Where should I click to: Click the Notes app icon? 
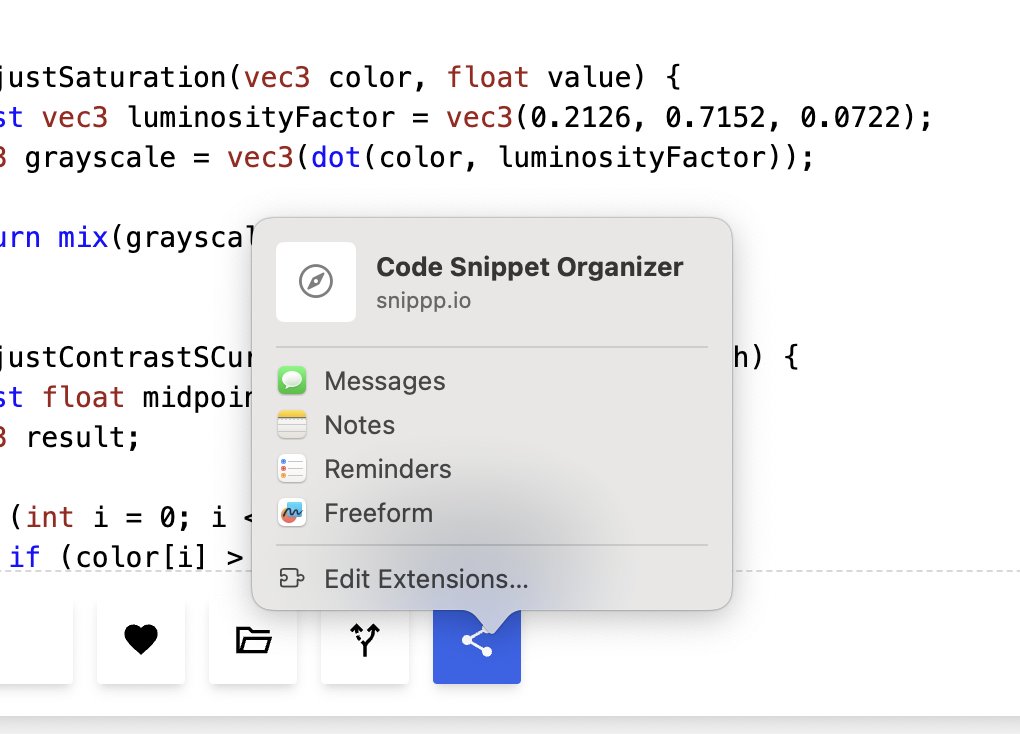pyautogui.click(x=292, y=425)
